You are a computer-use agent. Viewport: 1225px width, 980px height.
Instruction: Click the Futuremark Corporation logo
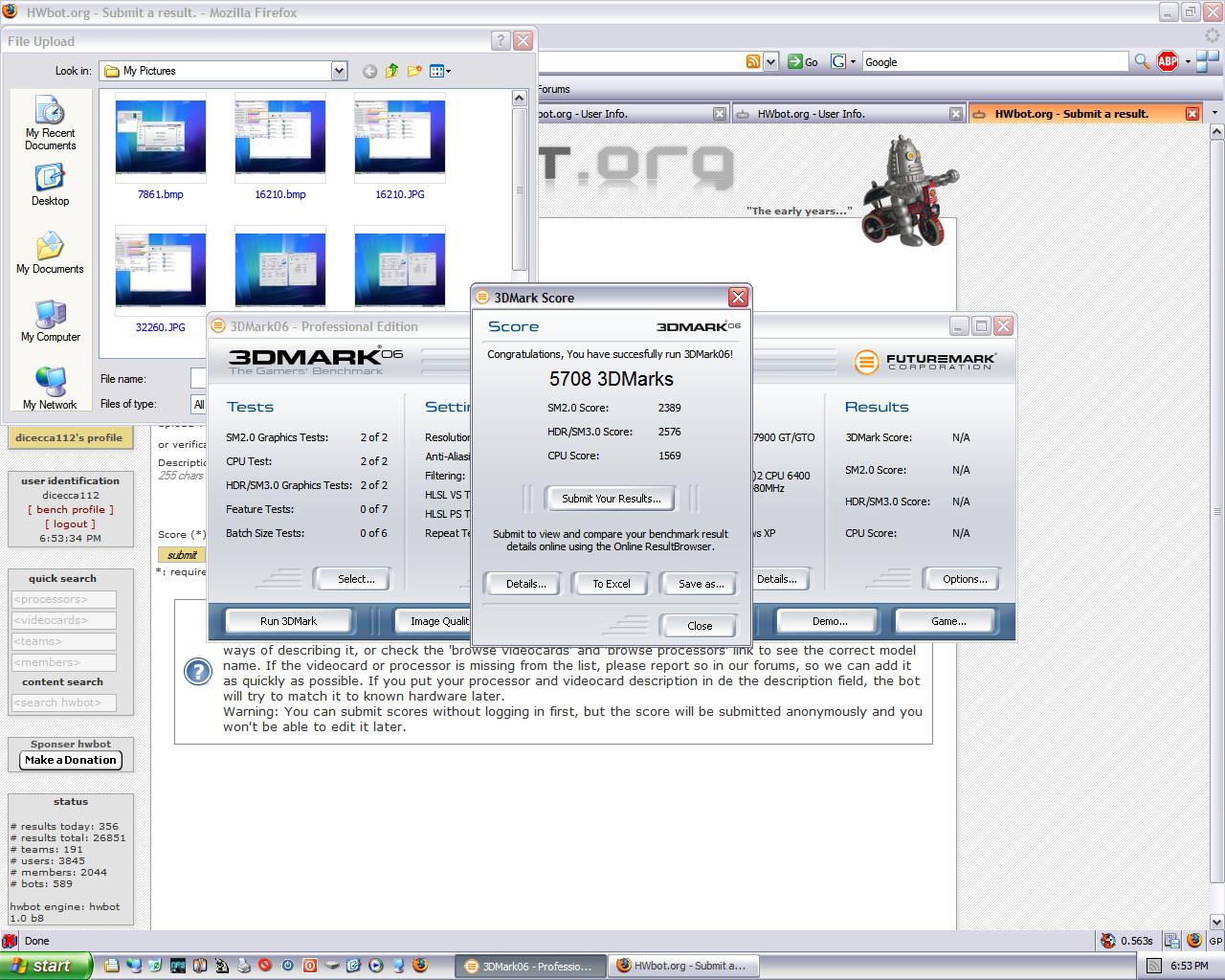pyautogui.click(x=924, y=362)
